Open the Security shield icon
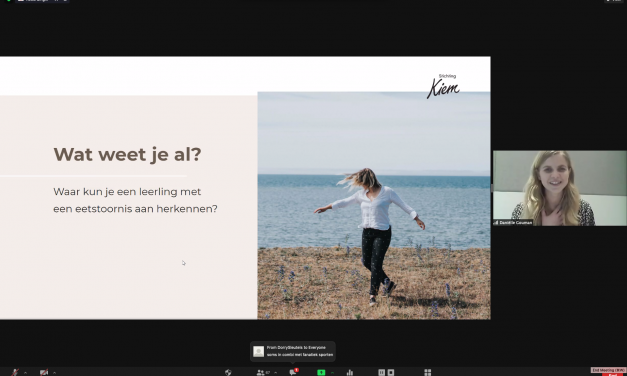Image resolution: width=627 pixels, height=376 pixels. [x=228, y=372]
